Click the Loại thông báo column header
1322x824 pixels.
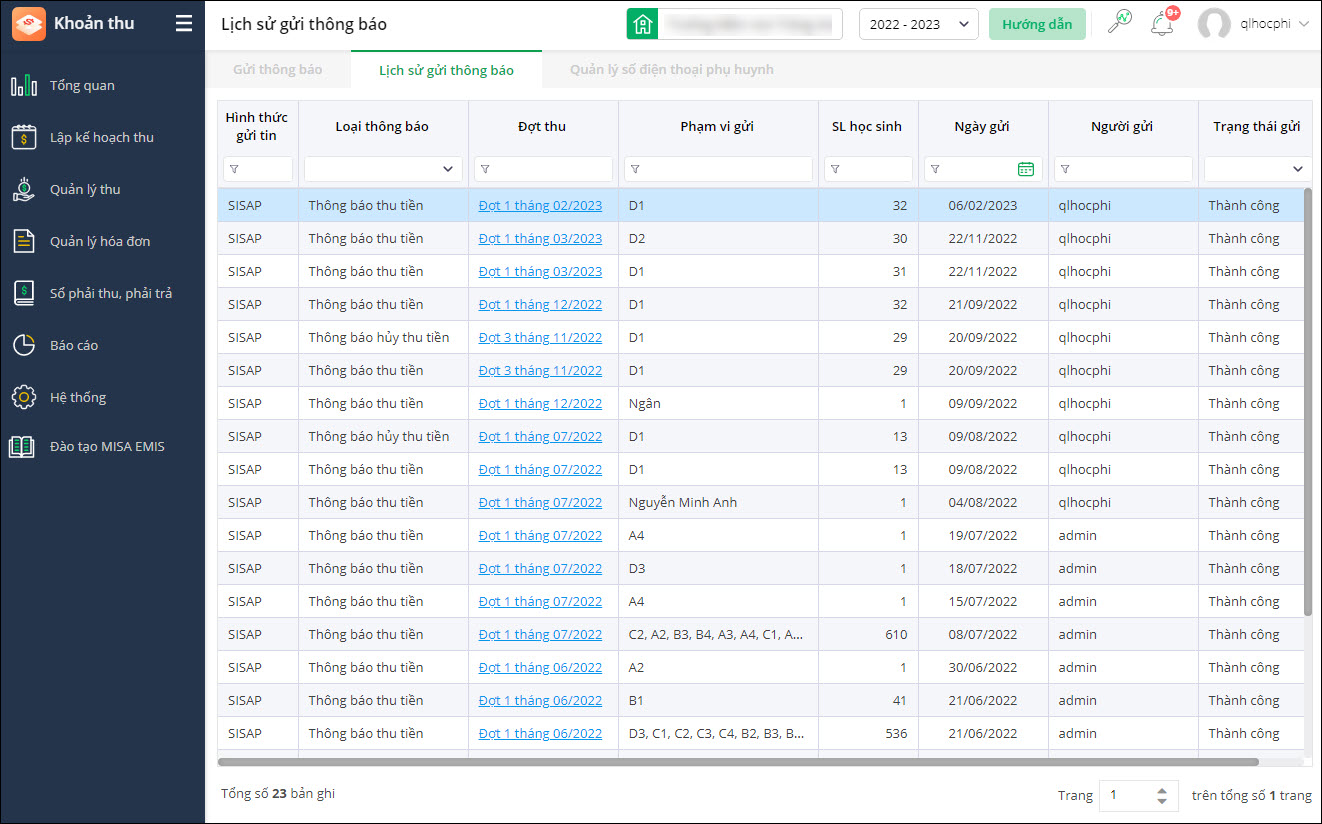383,126
